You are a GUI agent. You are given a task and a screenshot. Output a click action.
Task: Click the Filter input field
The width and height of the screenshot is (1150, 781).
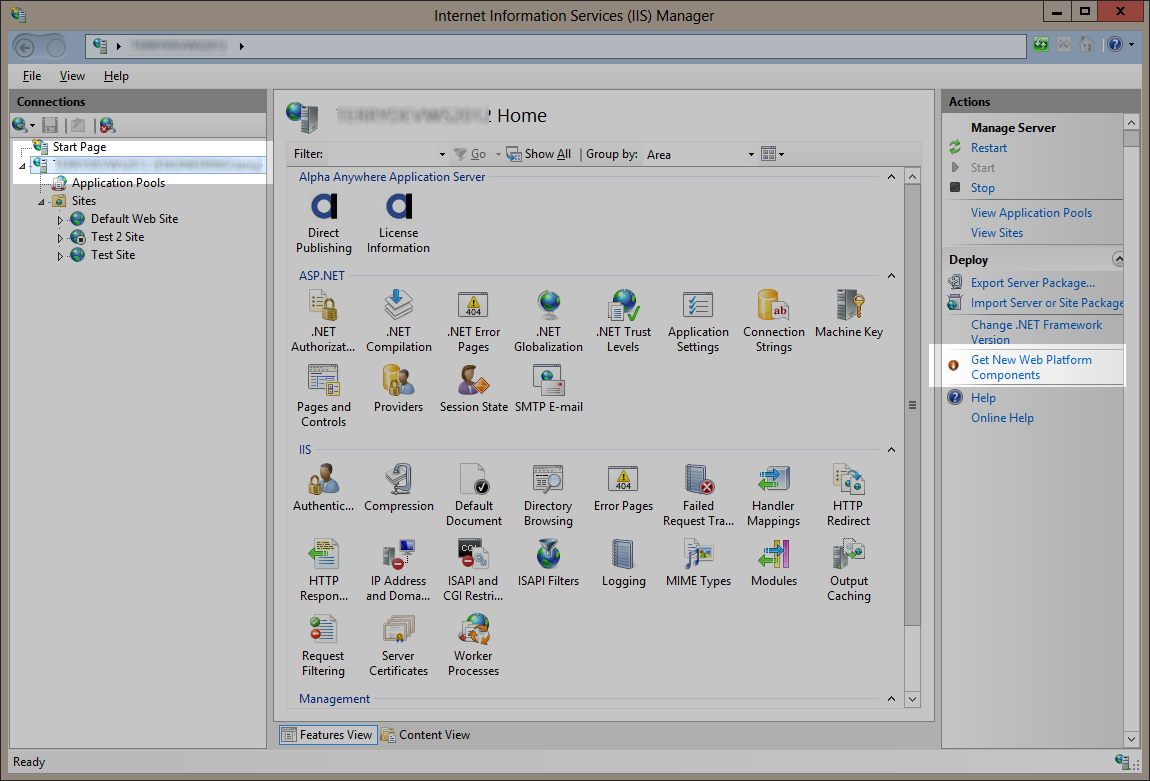click(x=385, y=154)
